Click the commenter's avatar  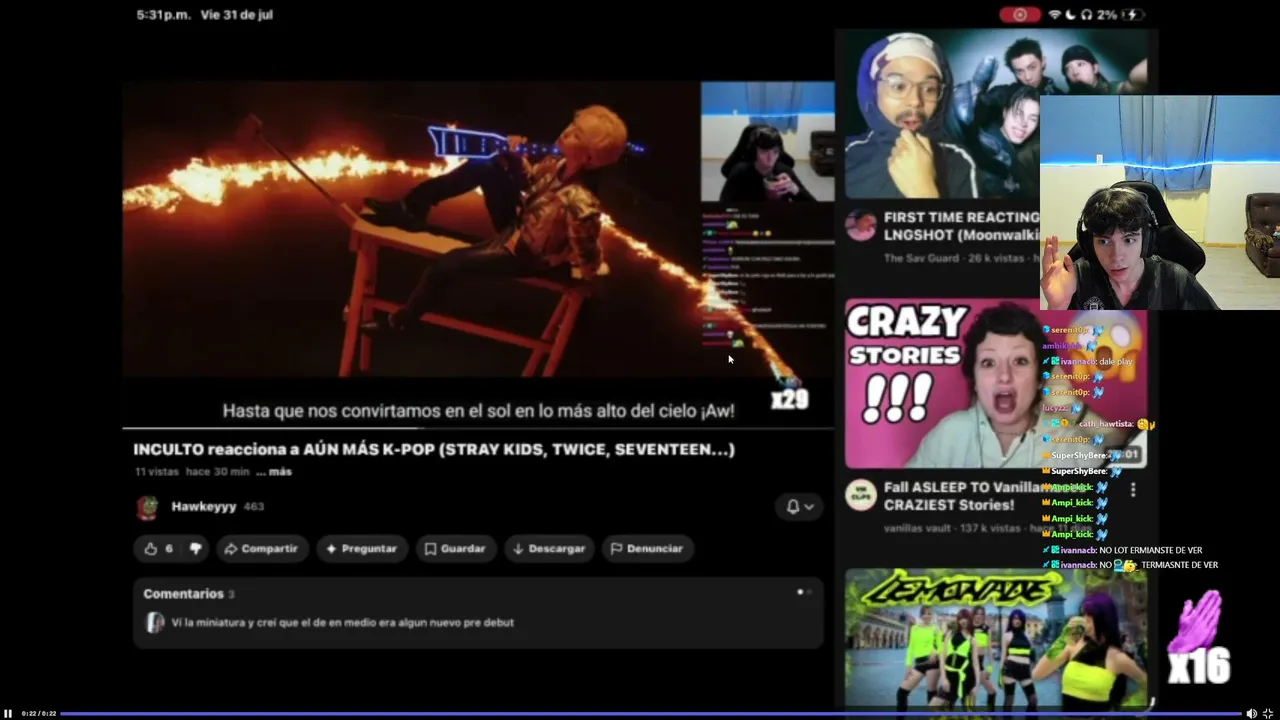point(155,622)
